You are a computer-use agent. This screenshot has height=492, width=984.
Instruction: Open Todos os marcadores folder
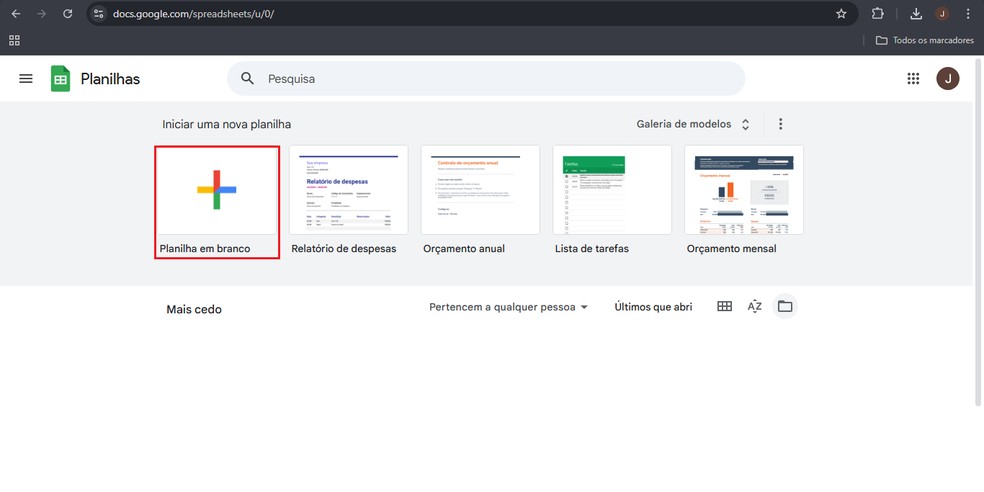click(925, 40)
